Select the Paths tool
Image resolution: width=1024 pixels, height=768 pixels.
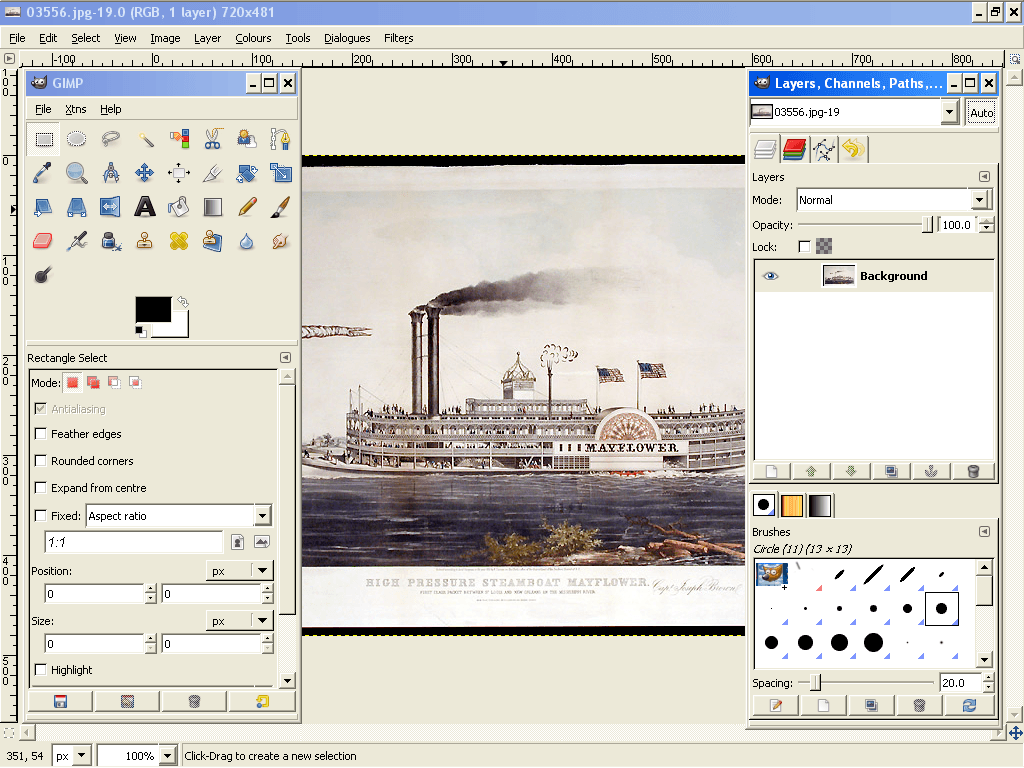coord(281,138)
